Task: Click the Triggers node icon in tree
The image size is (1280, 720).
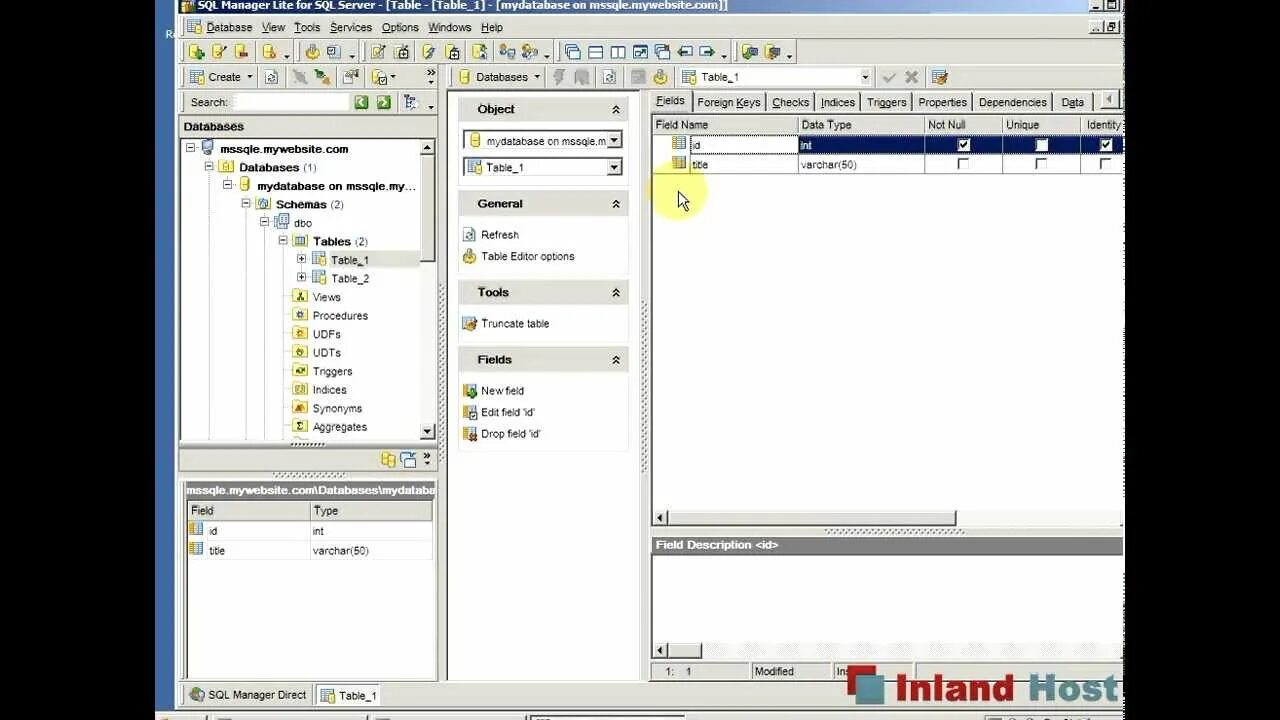Action: (x=300, y=371)
